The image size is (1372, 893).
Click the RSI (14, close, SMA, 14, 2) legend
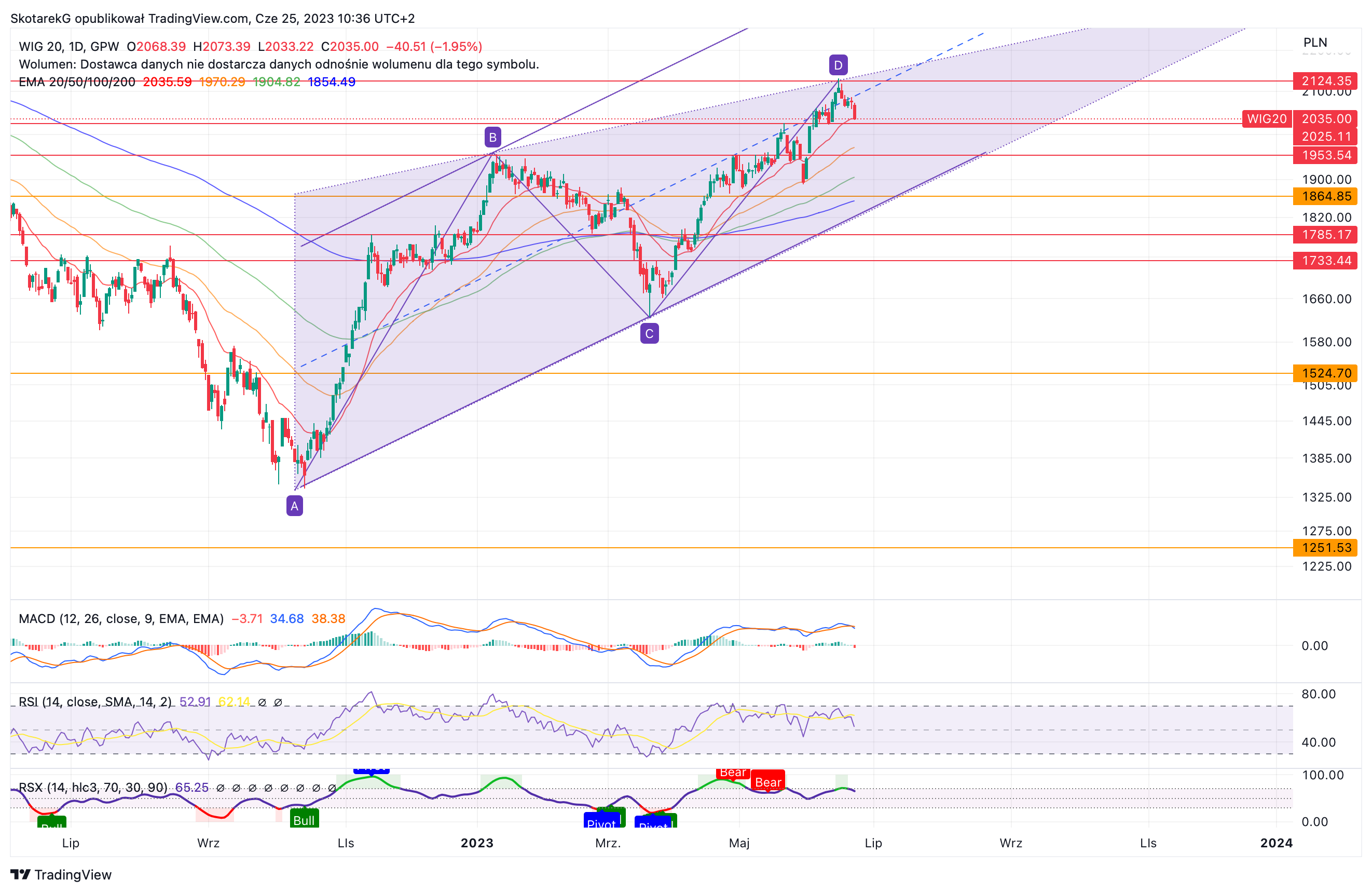[95, 701]
